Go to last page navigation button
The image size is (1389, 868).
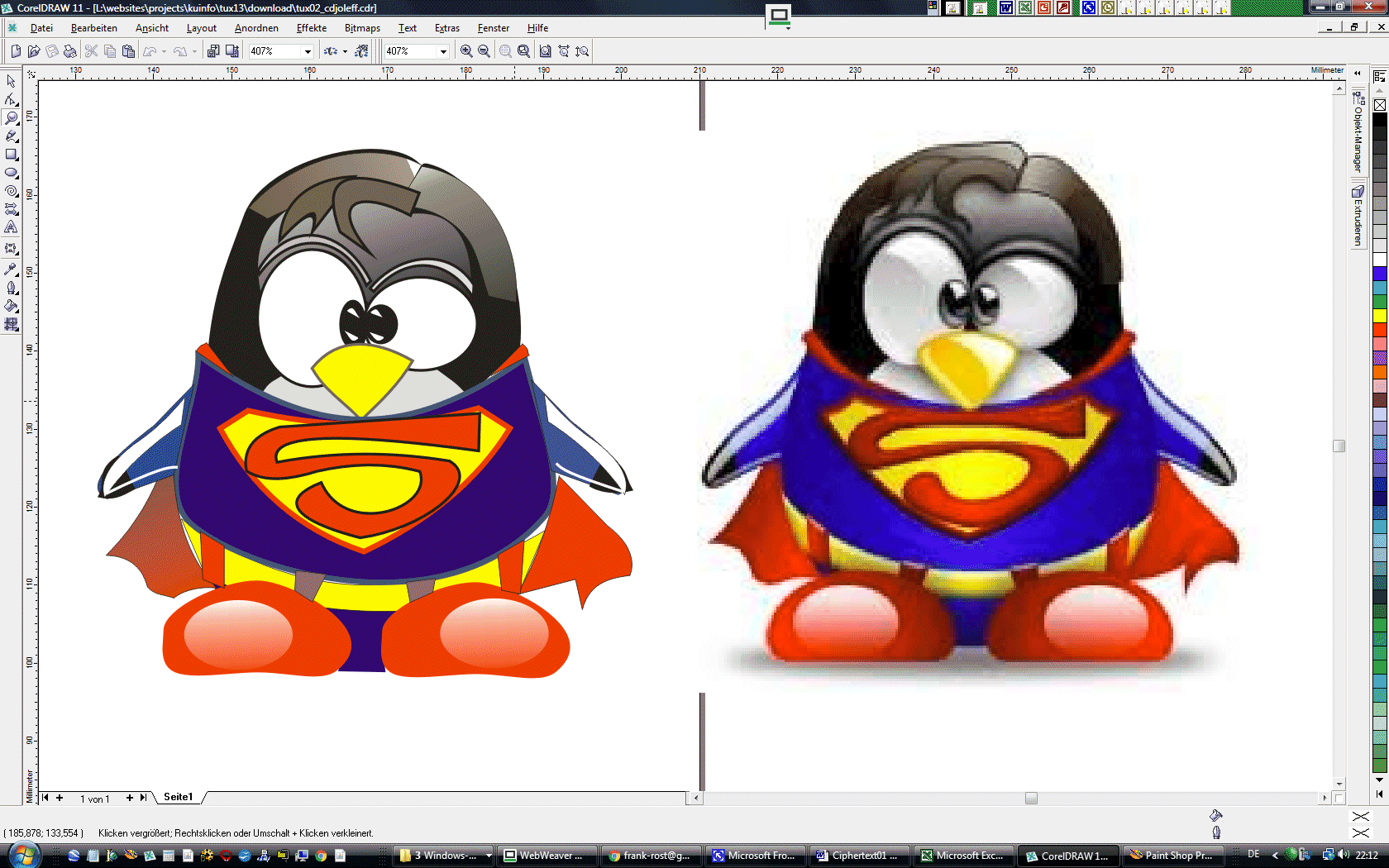(143, 798)
